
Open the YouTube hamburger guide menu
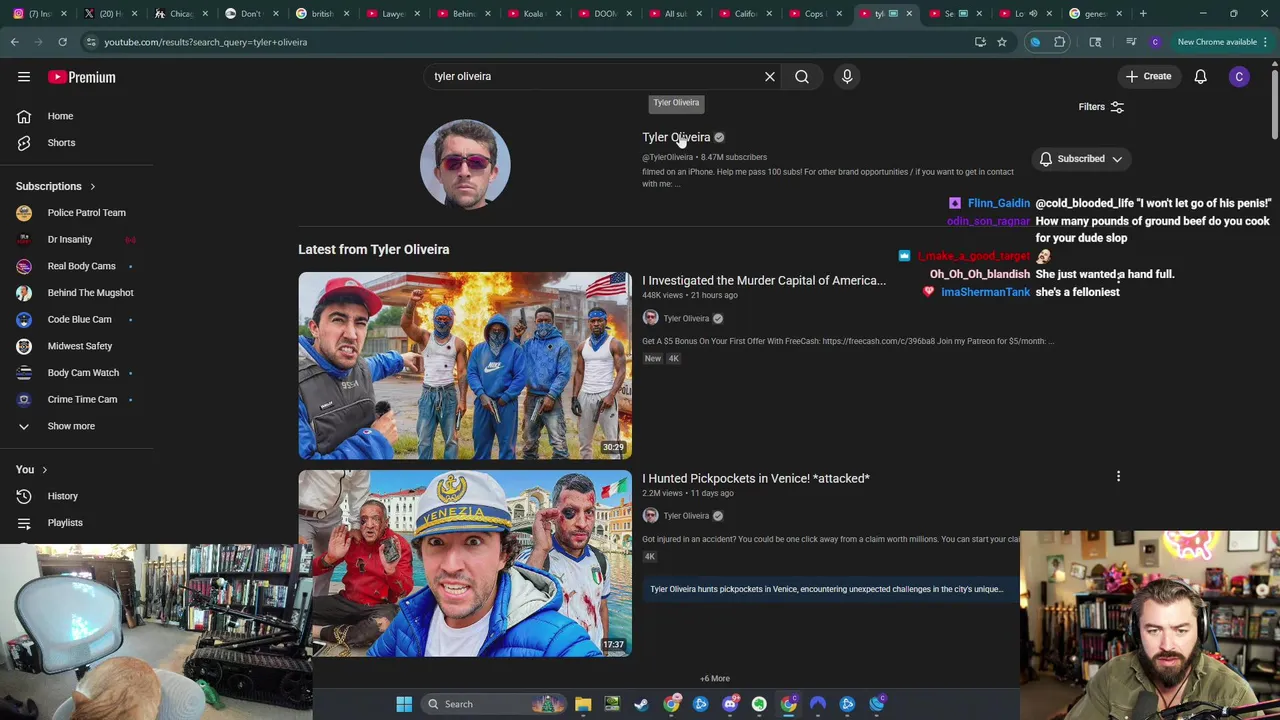click(24, 77)
